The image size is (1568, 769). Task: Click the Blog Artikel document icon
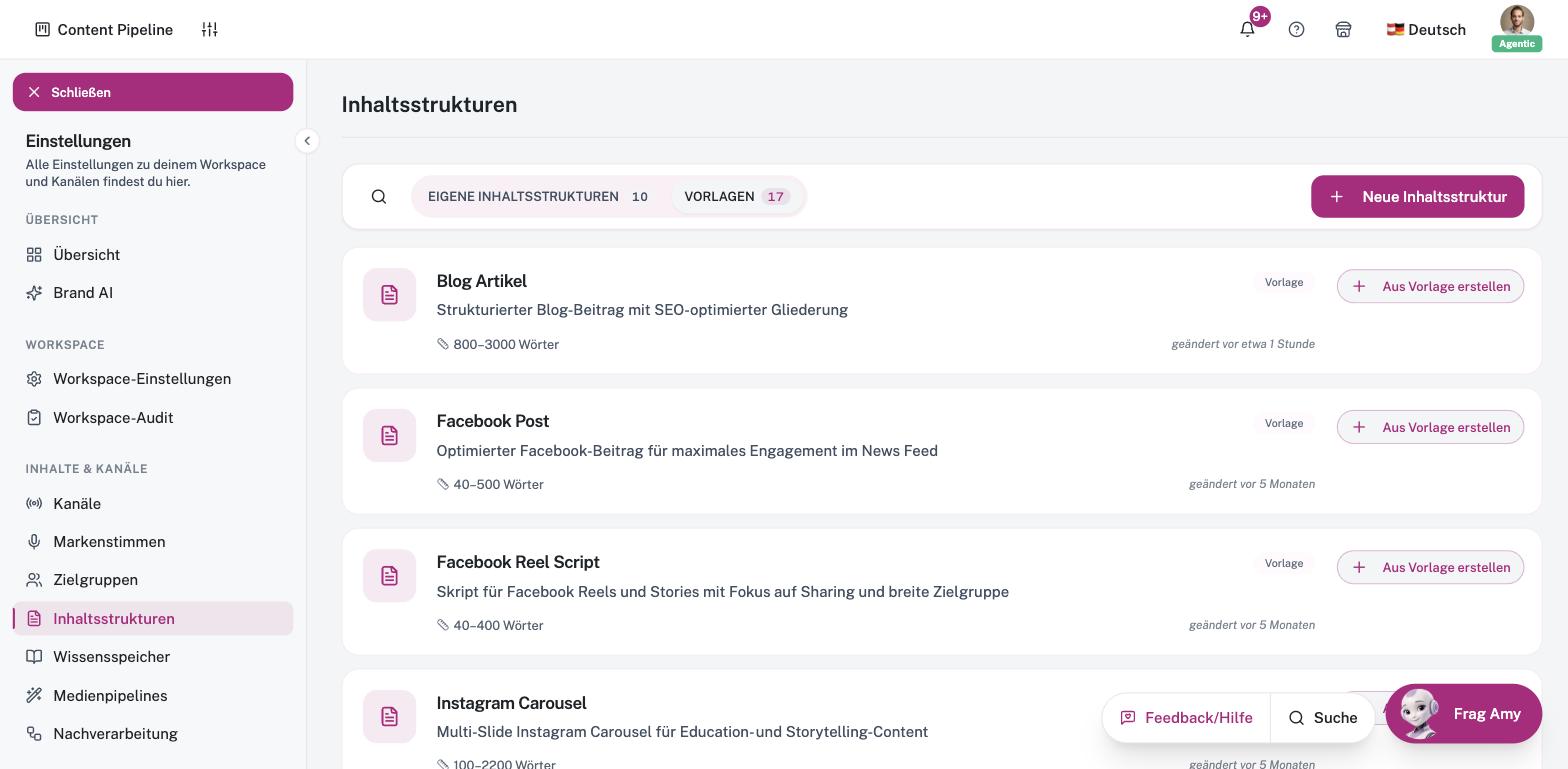pyautogui.click(x=390, y=295)
